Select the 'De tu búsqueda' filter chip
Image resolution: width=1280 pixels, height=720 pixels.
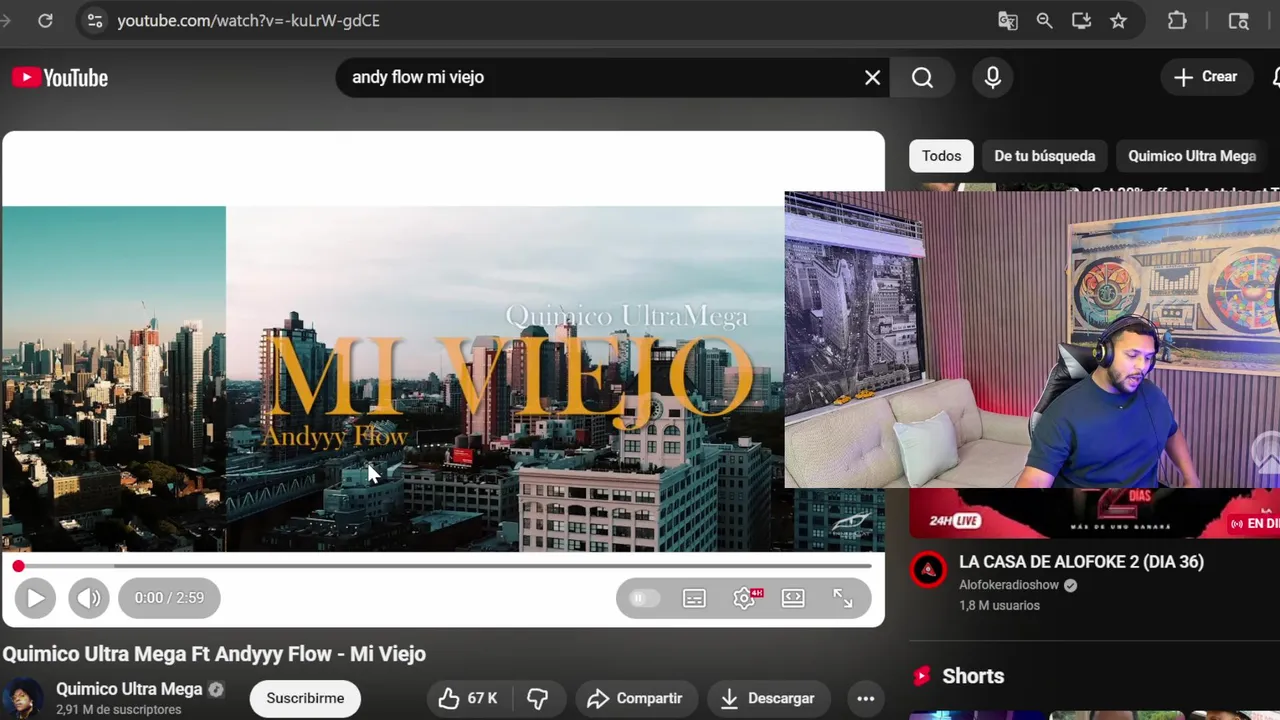1044,156
